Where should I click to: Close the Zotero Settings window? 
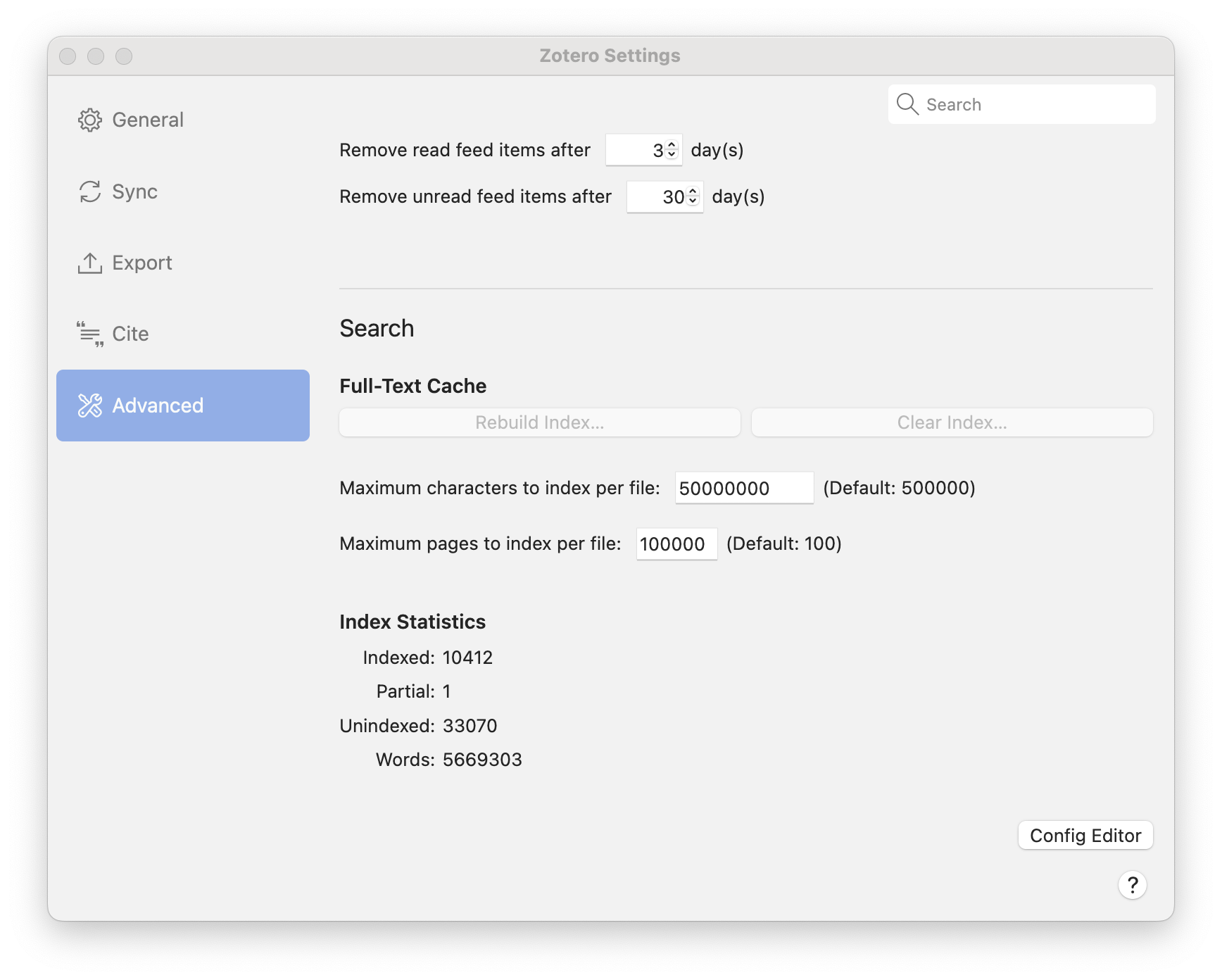(x=68, y=56)
